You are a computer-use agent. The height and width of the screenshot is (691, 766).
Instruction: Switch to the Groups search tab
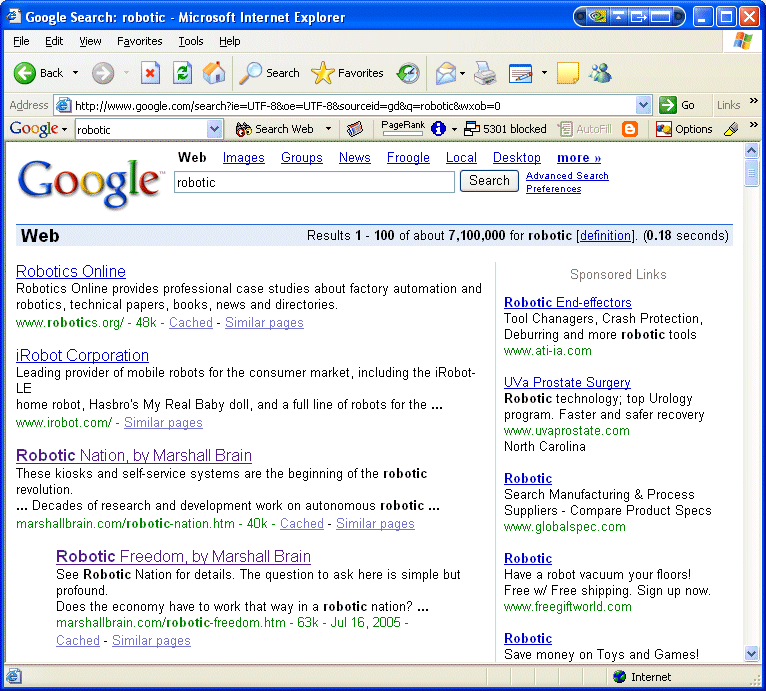(301, 158)
